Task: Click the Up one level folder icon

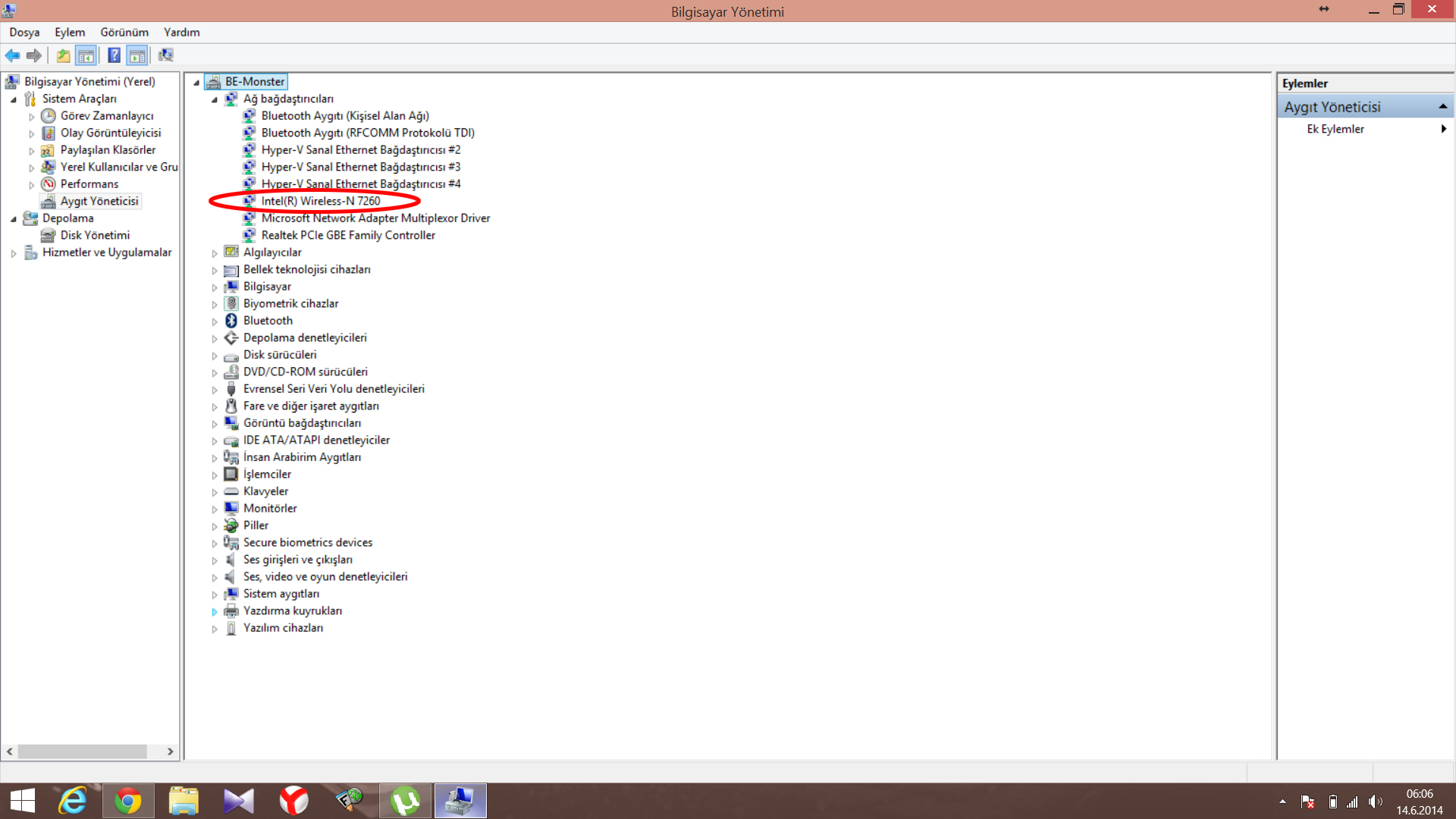Action: pyautogui.click(x=64, y=55)
